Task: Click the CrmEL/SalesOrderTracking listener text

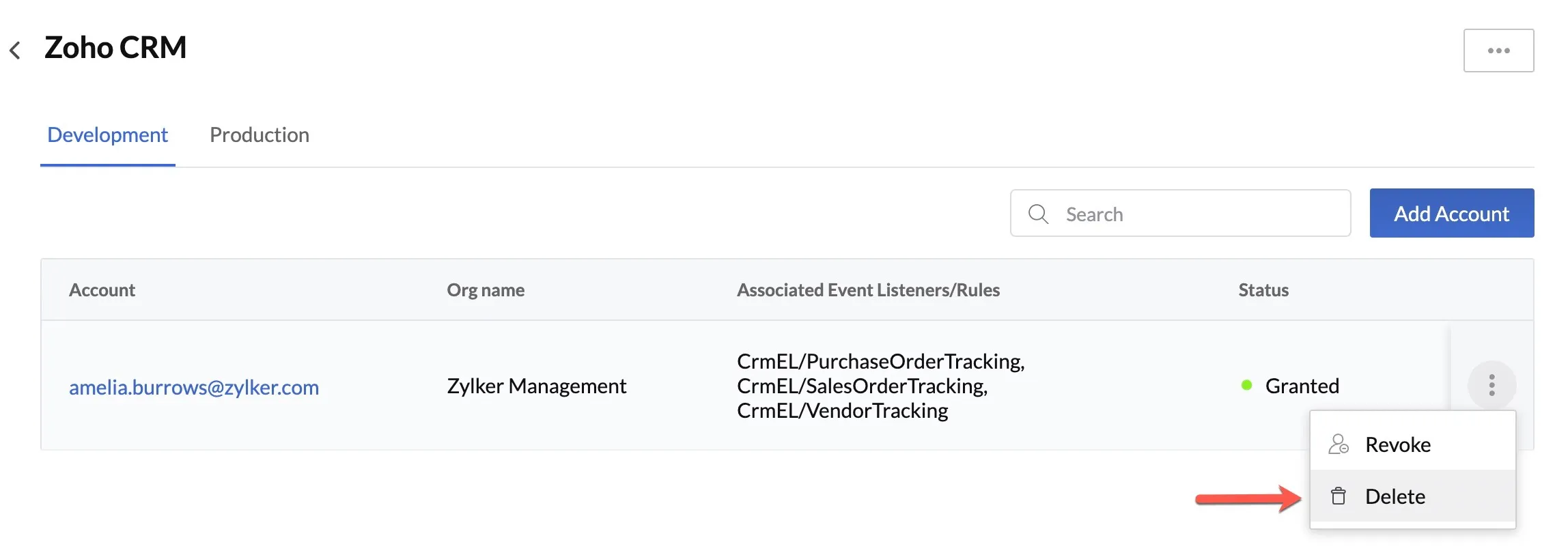Action: pyautogui.click(x=863, y=386)
